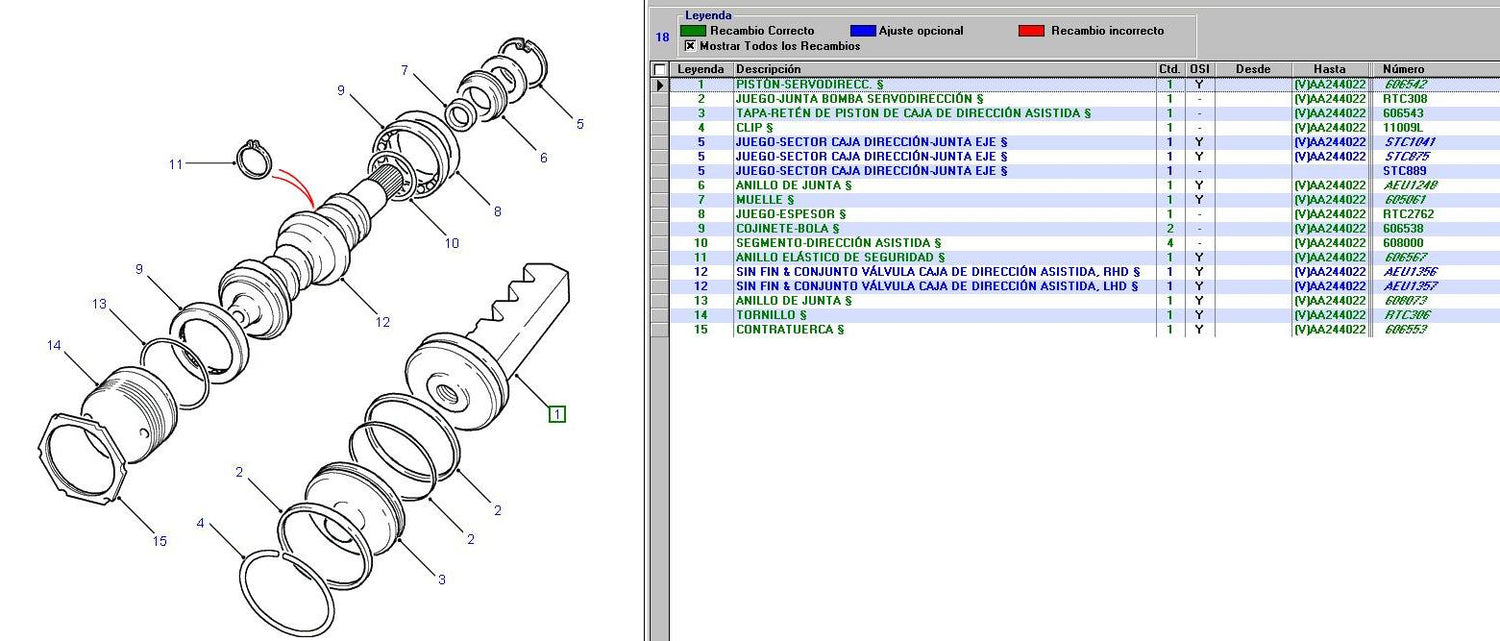1500x641 pixels.
Task: Click the boxed callout 1 in the diagram
Action: 557,413
